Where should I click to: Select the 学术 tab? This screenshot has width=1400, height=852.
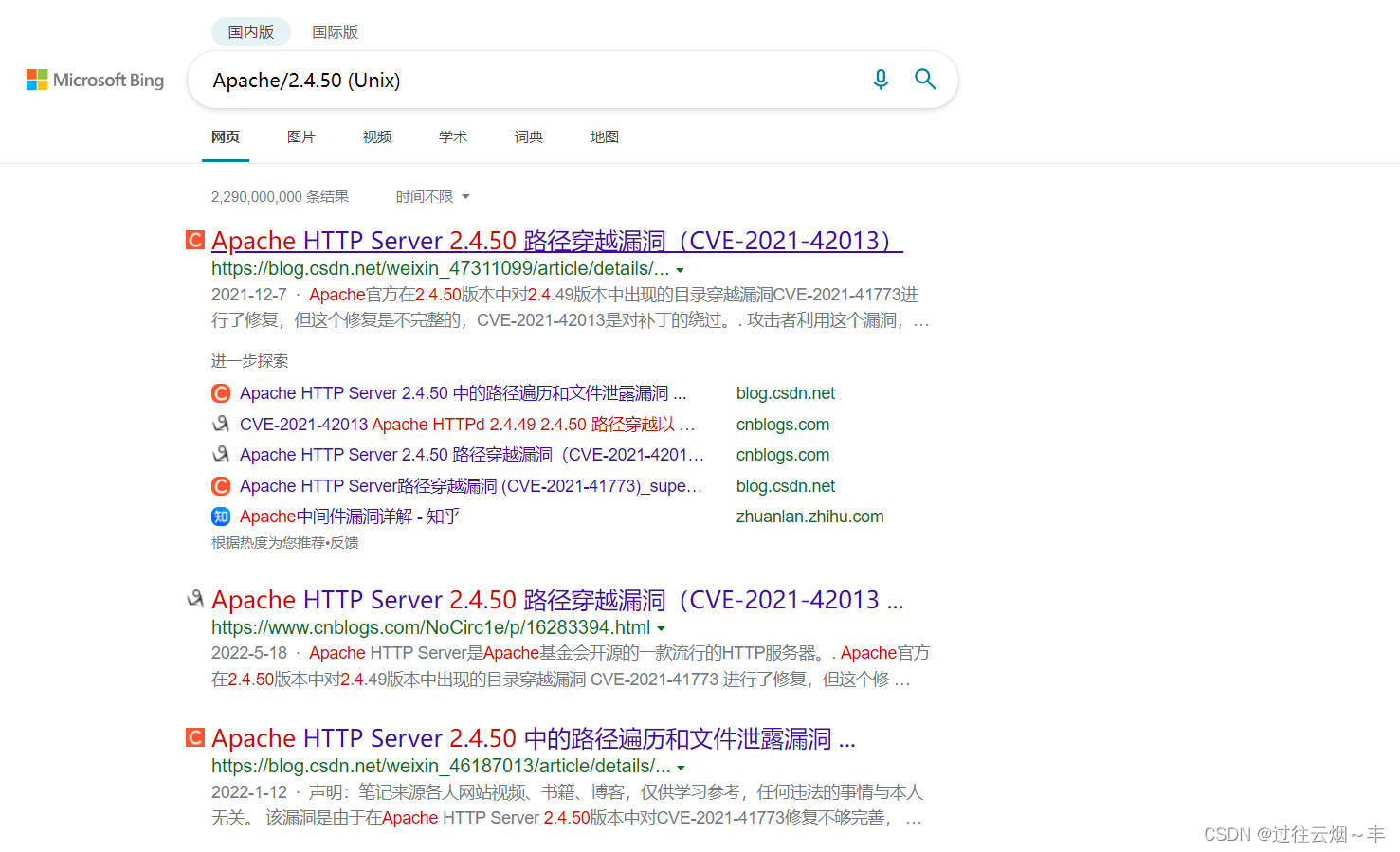tap(453, 137)
